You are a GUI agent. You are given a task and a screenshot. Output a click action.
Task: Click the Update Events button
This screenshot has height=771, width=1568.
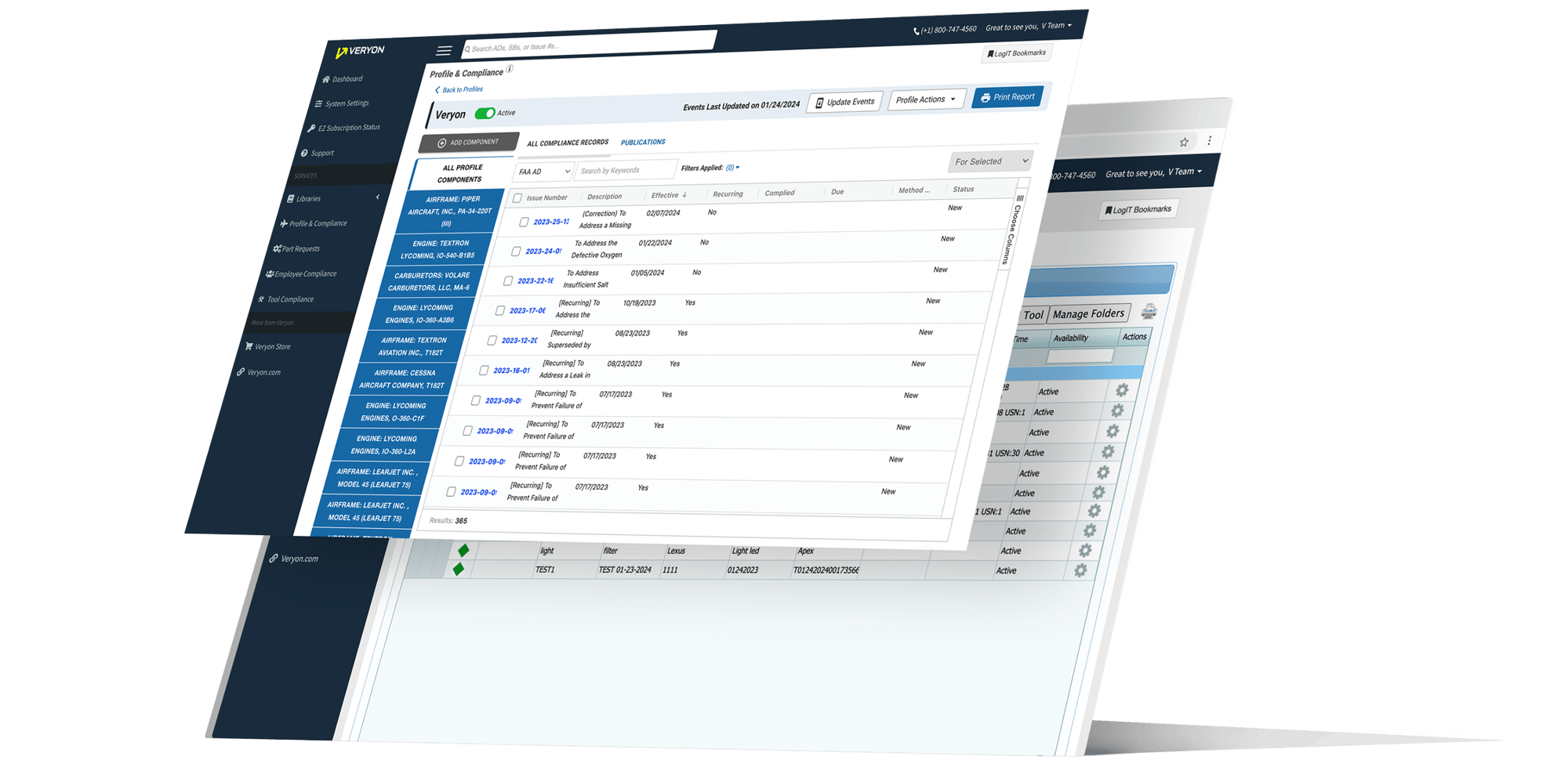[x=845, y=103]
